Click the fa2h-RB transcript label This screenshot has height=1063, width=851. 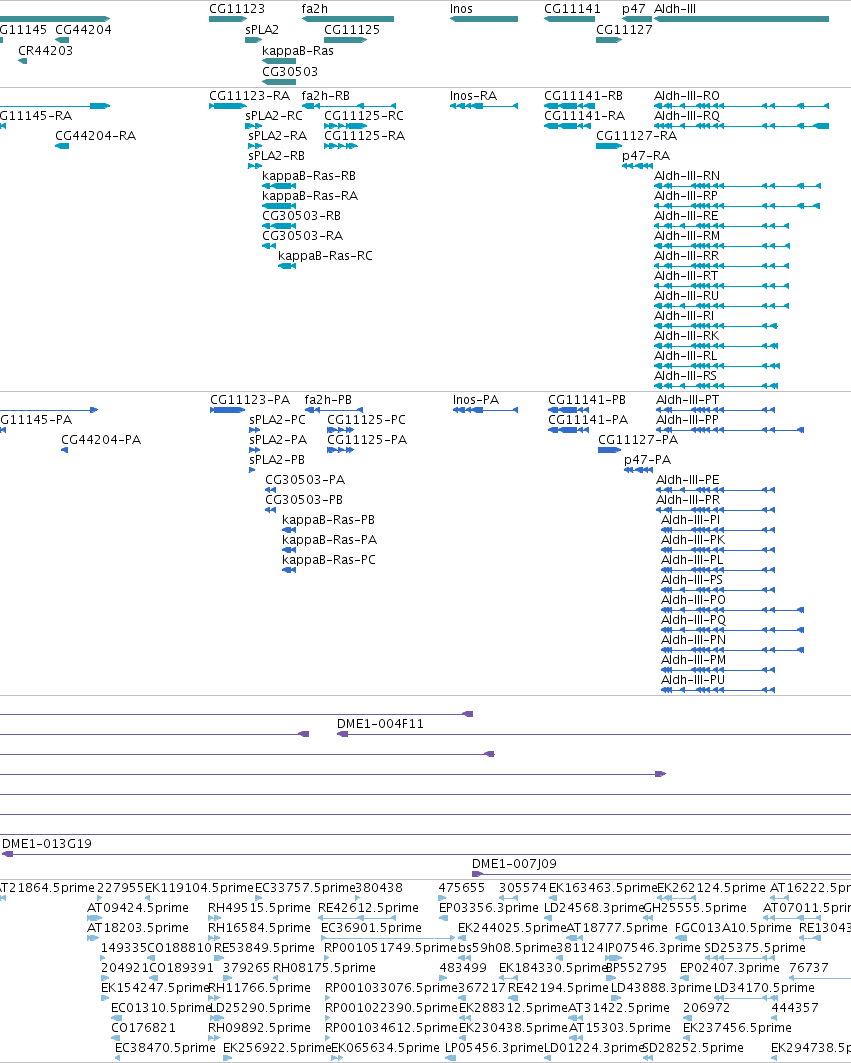pyautogui.click(x=325, y=96)
